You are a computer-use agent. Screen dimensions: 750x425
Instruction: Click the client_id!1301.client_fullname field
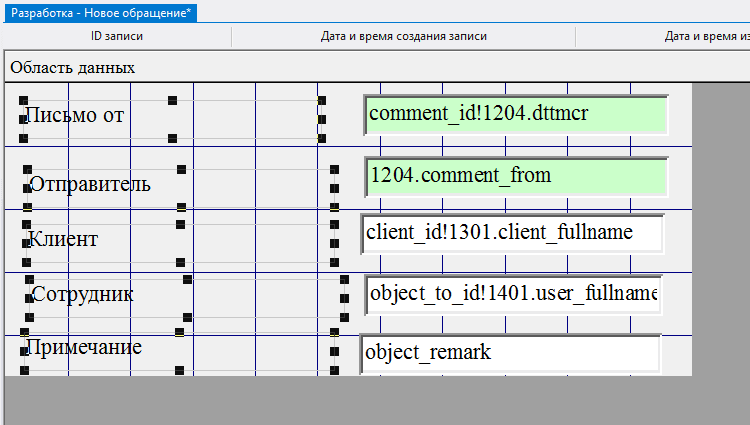pyautogui.click(x=512, y=233)
